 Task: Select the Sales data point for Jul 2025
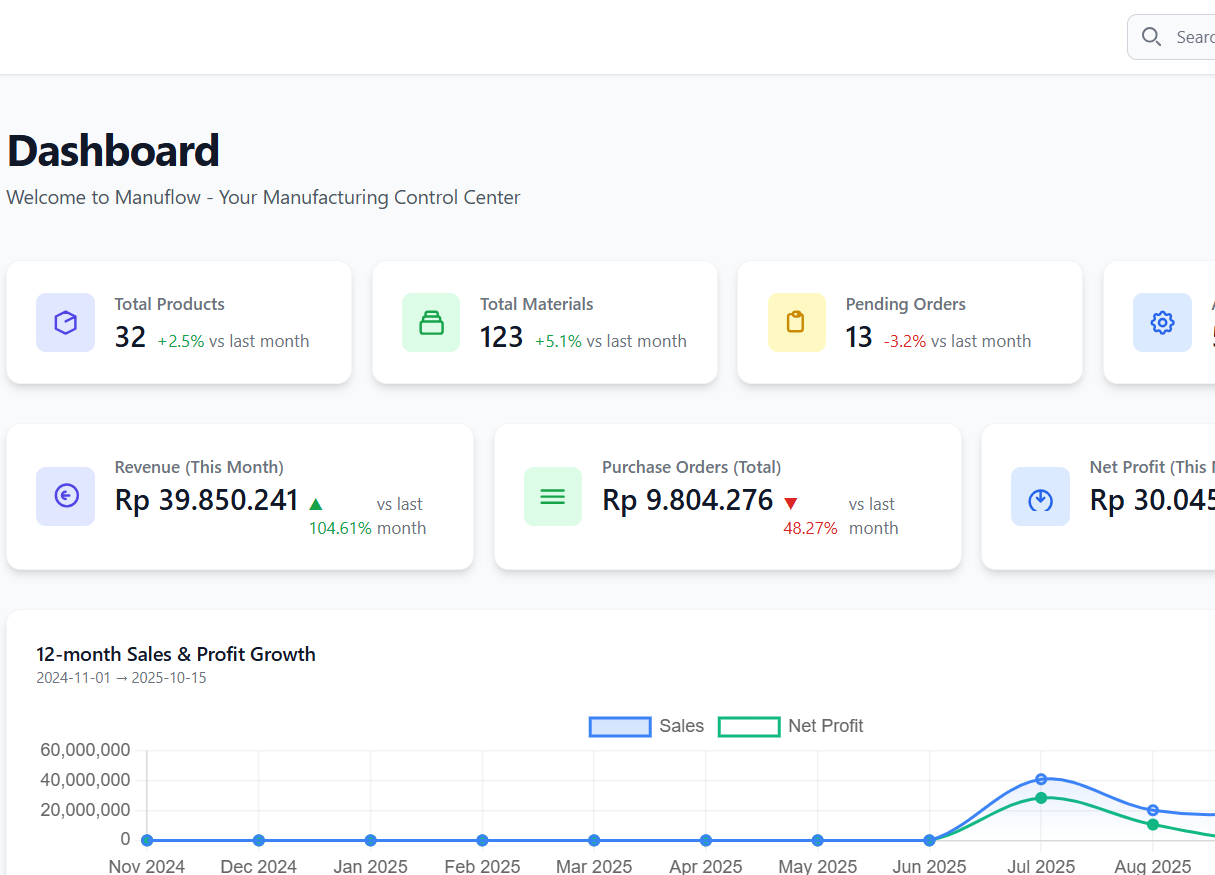click(1041, 779)
